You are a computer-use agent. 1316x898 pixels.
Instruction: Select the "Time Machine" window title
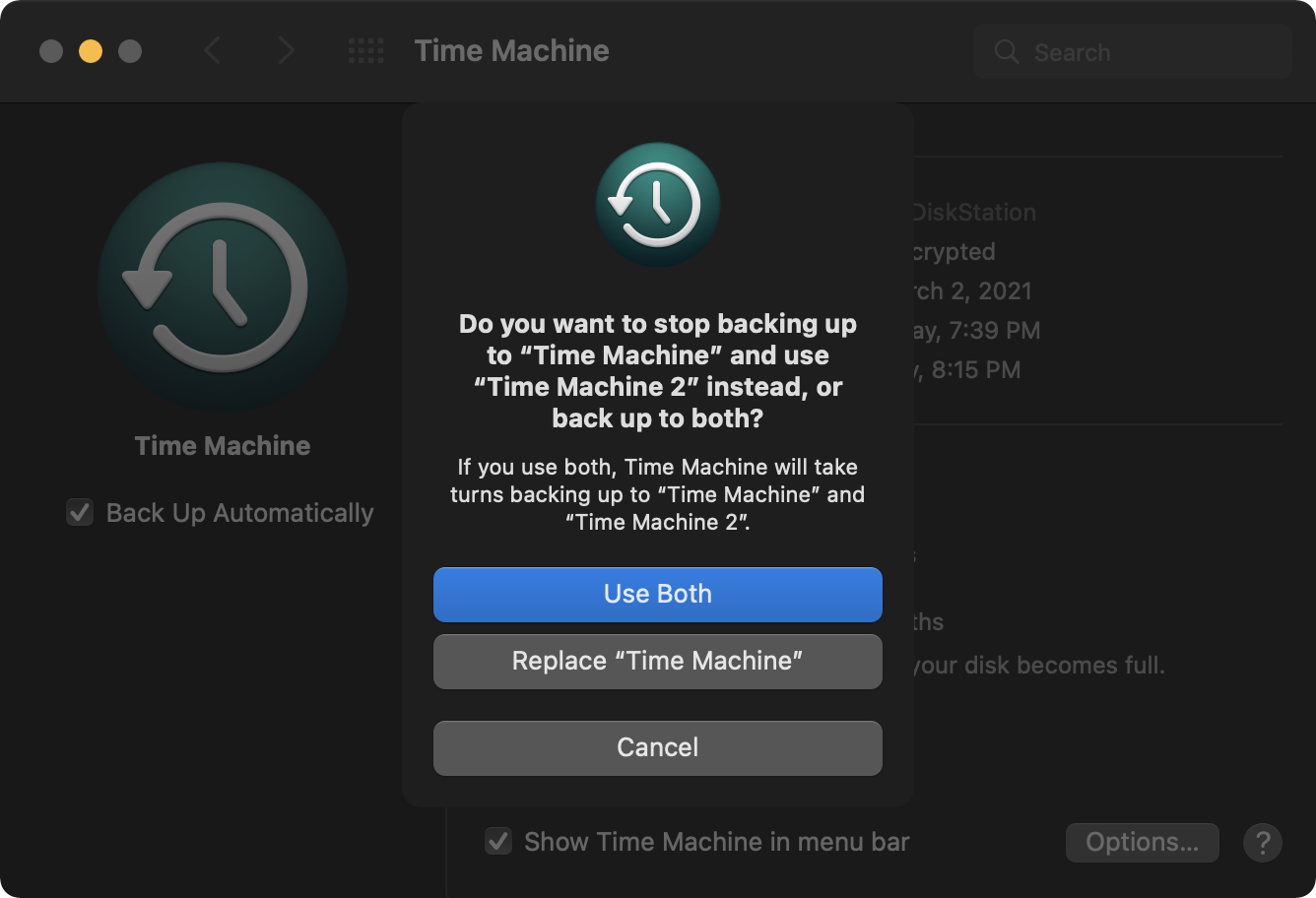[512, 51]
